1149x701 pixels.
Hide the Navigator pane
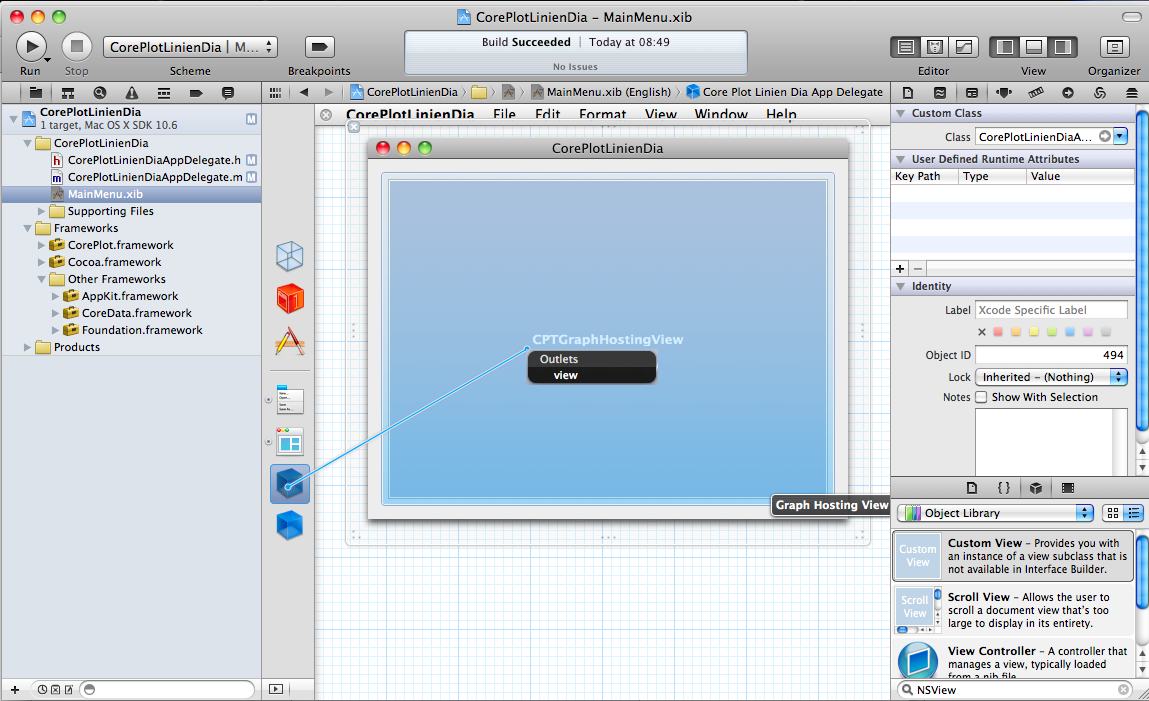pos(1006,47)
